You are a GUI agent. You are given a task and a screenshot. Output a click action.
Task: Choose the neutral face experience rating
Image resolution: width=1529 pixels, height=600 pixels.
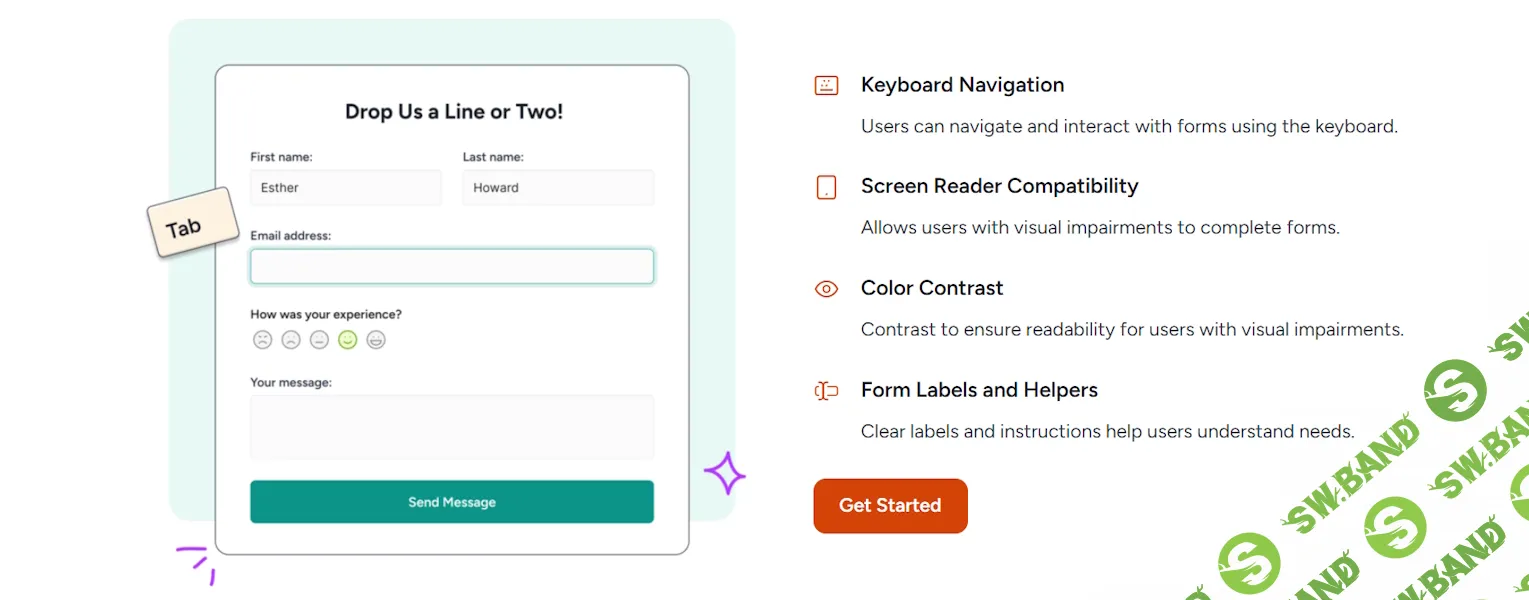click(319, 340)
